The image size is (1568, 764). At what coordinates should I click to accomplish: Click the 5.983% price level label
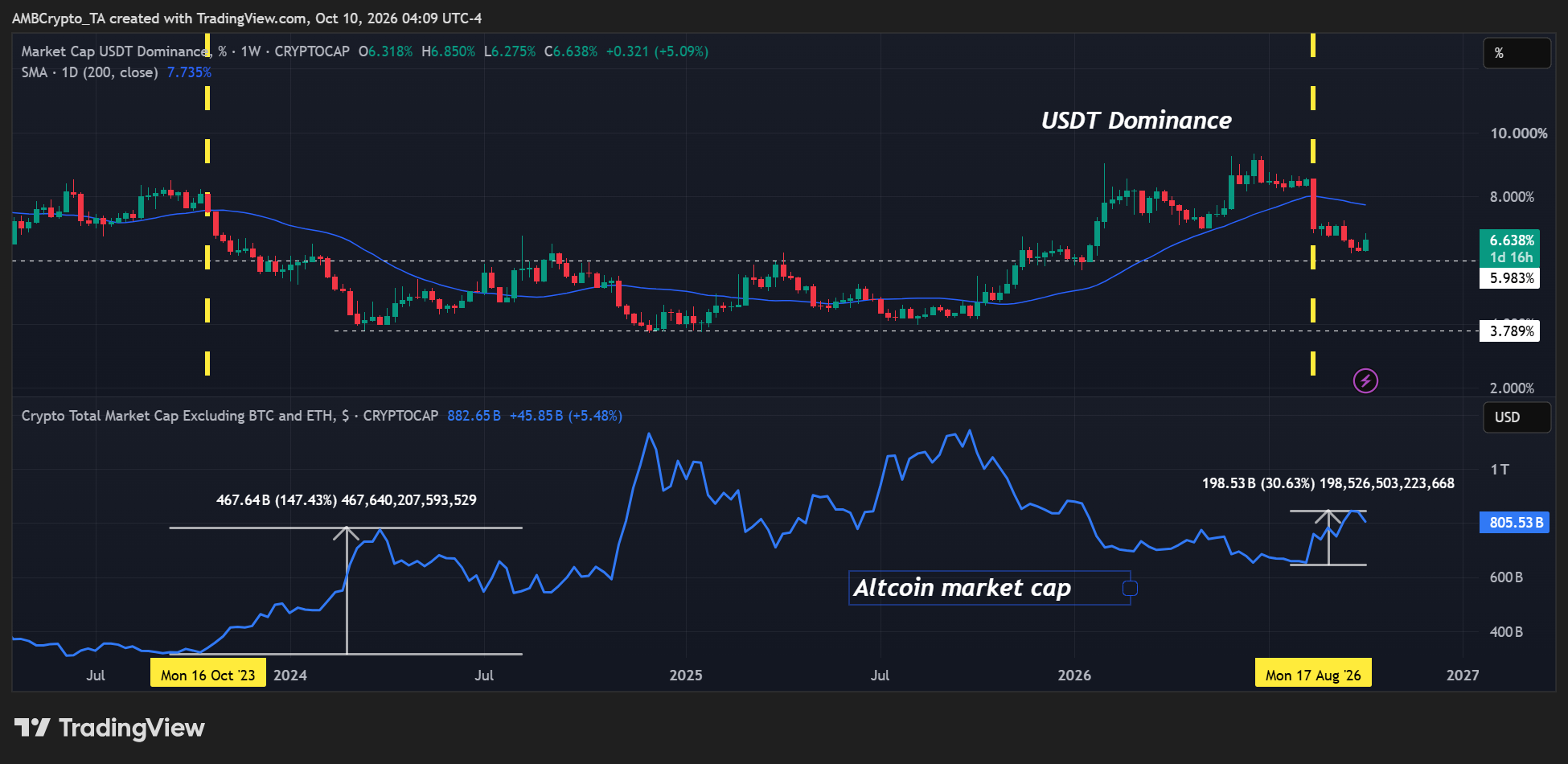pyautogui.click(x=1510, y=278)
